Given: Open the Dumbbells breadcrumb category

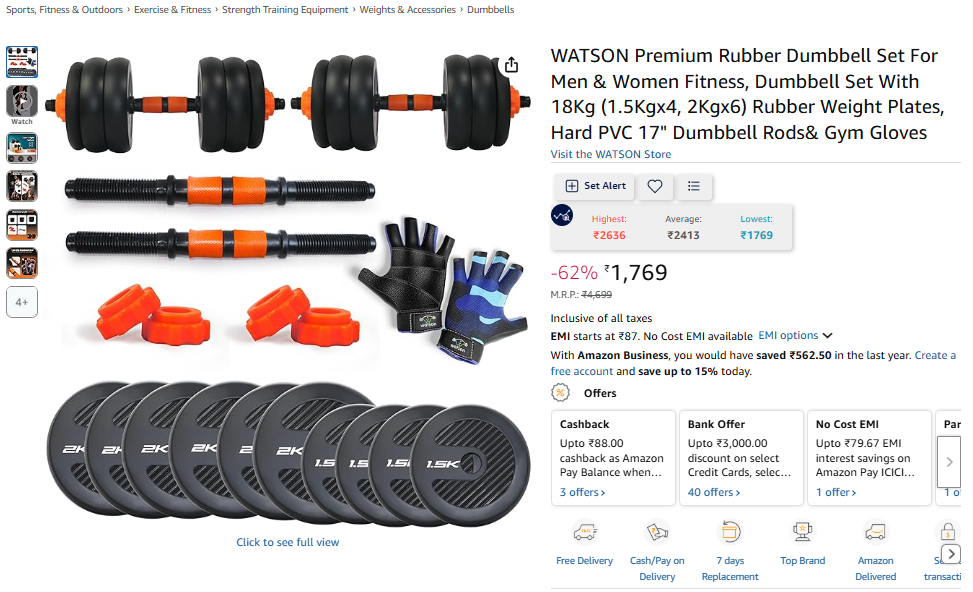Looking at the screenshot, I should pyautogui.click(x=490, y=10).
